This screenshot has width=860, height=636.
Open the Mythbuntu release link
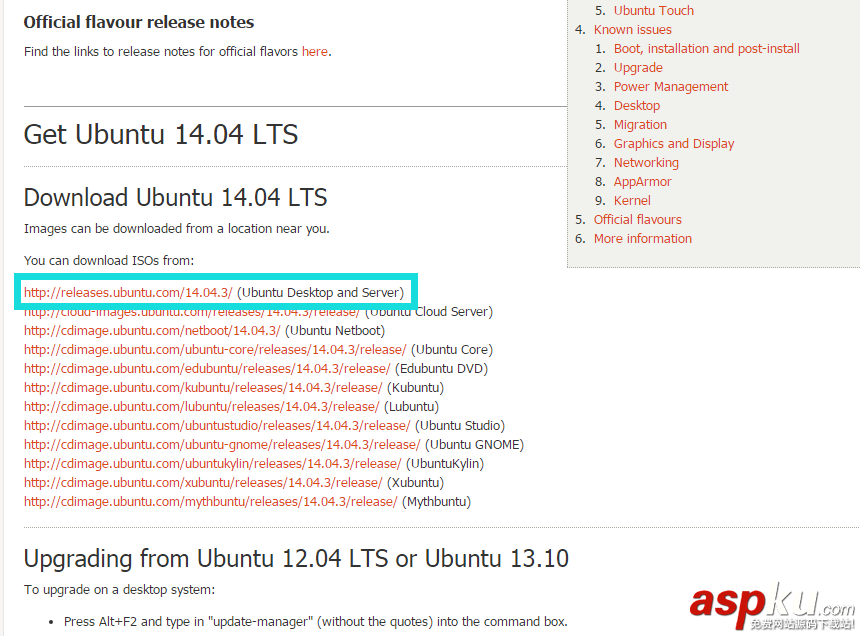tap(210, 502)
